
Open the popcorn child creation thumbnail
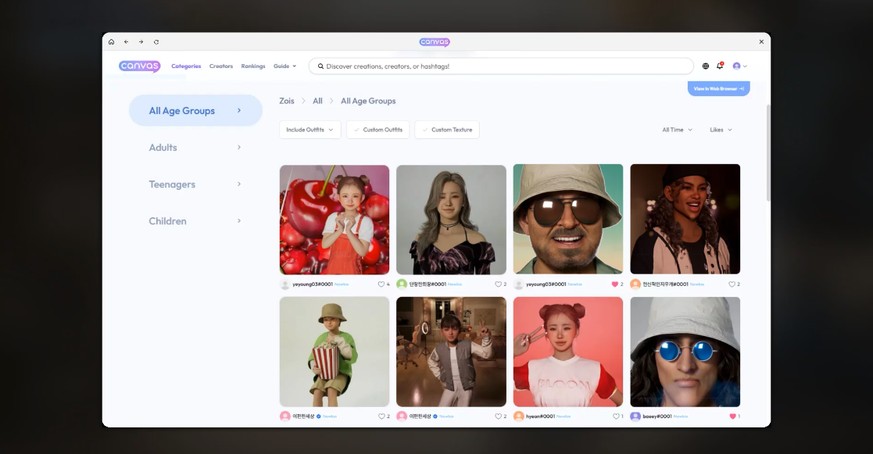335,352
